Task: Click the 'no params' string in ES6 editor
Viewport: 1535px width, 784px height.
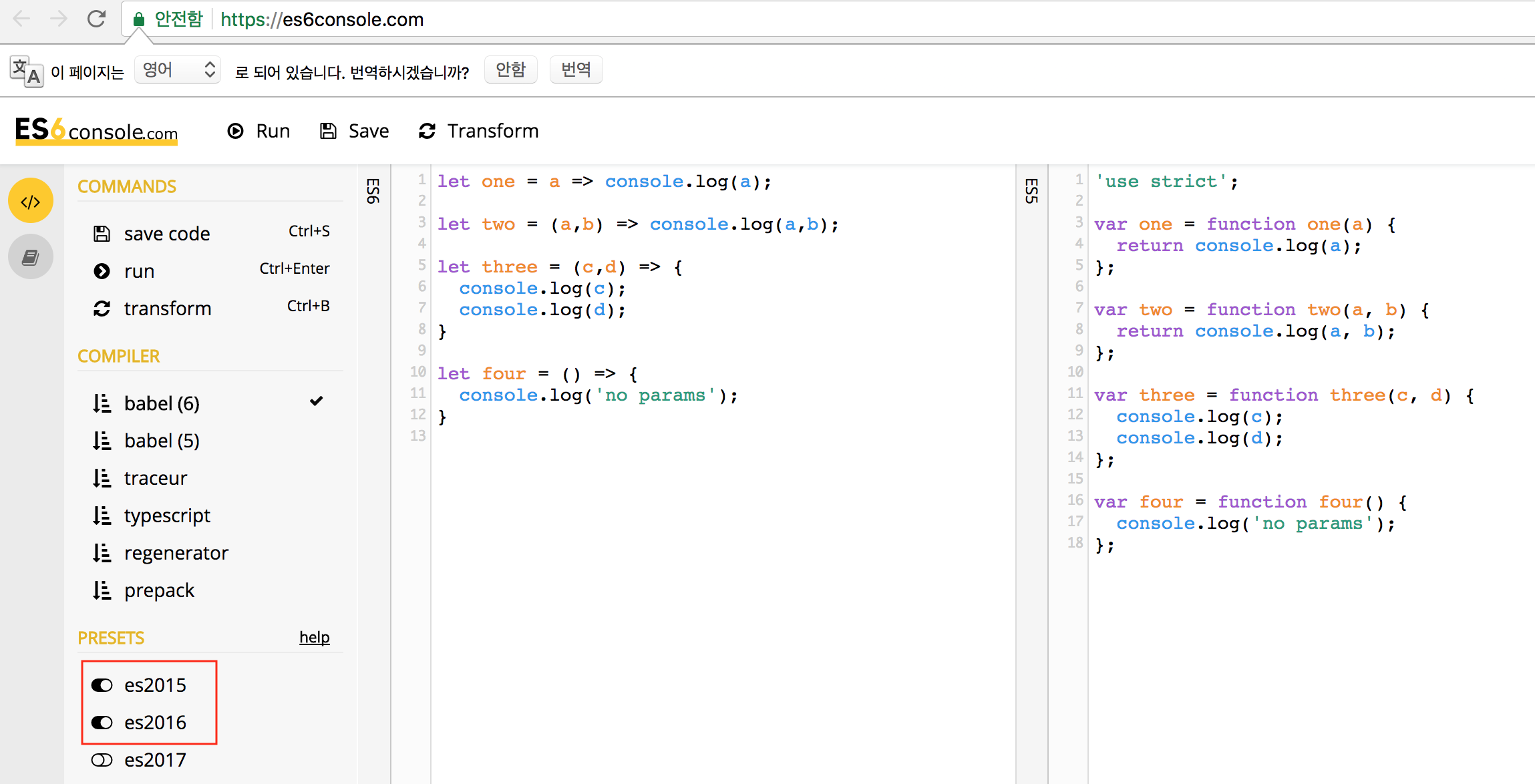Action: 655,395
